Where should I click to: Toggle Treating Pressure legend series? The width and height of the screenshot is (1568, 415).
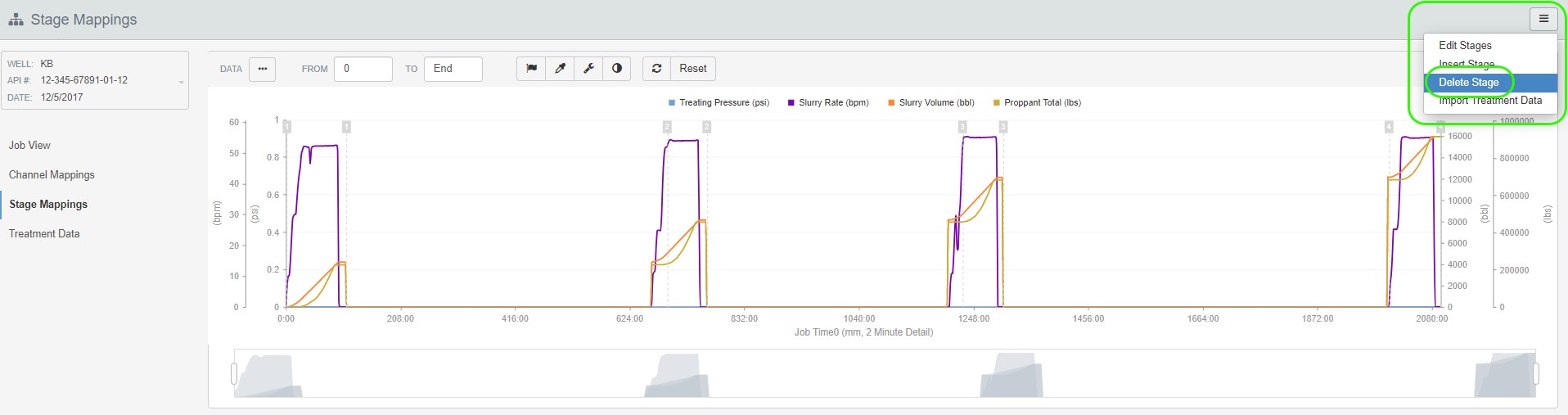719,103
